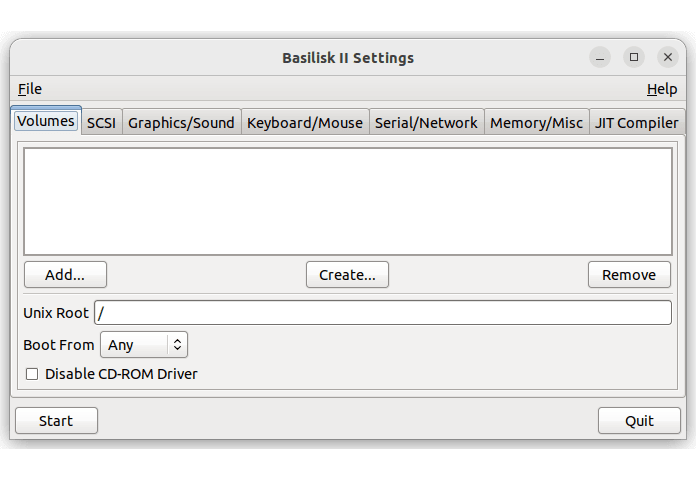Click inside the empty volumes list
Image resolution: width=696 pixels, height=480 pixels.
point(348,202)
